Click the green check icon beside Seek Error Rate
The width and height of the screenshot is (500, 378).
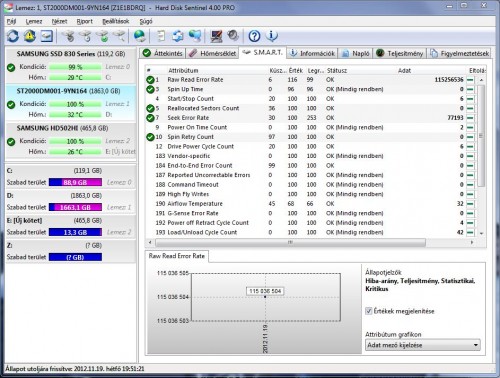coord(150,118)
